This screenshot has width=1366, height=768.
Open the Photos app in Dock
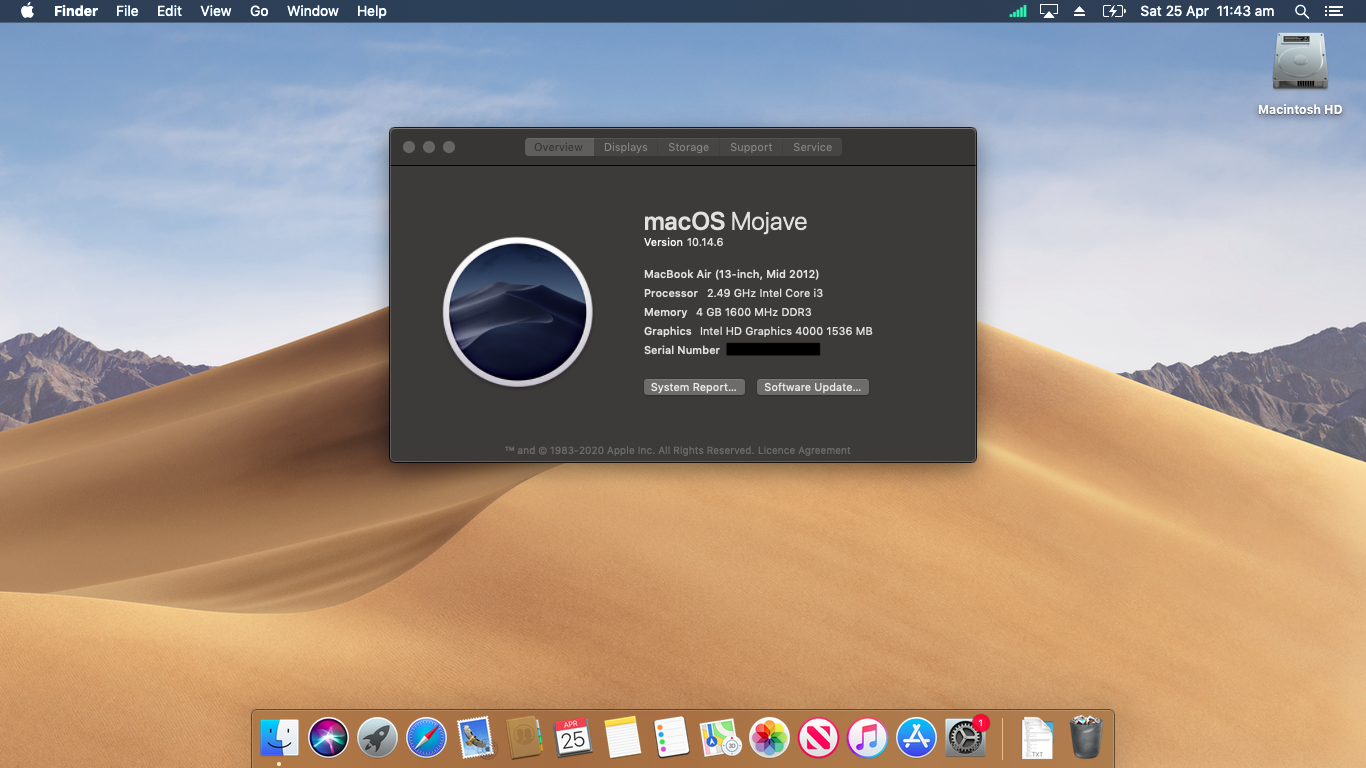[769, 738]
